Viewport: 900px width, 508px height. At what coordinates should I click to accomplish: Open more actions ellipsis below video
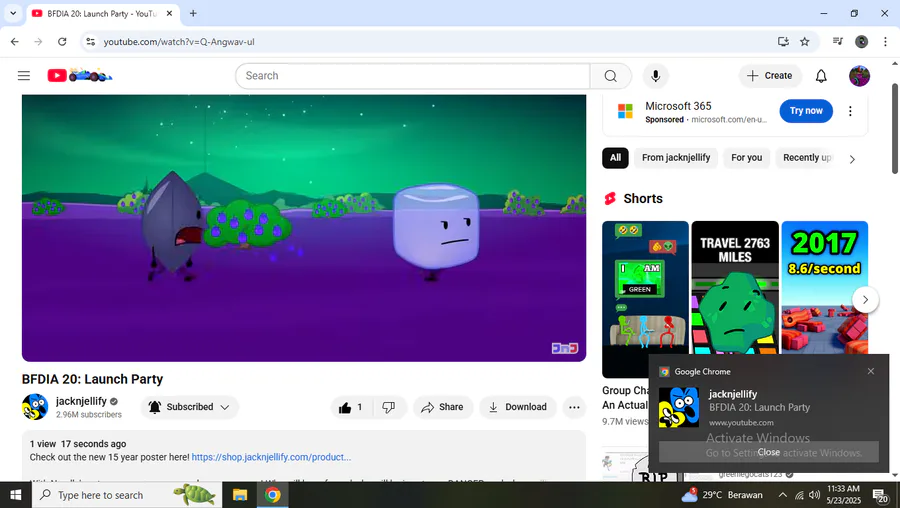[x=574, y=407]
